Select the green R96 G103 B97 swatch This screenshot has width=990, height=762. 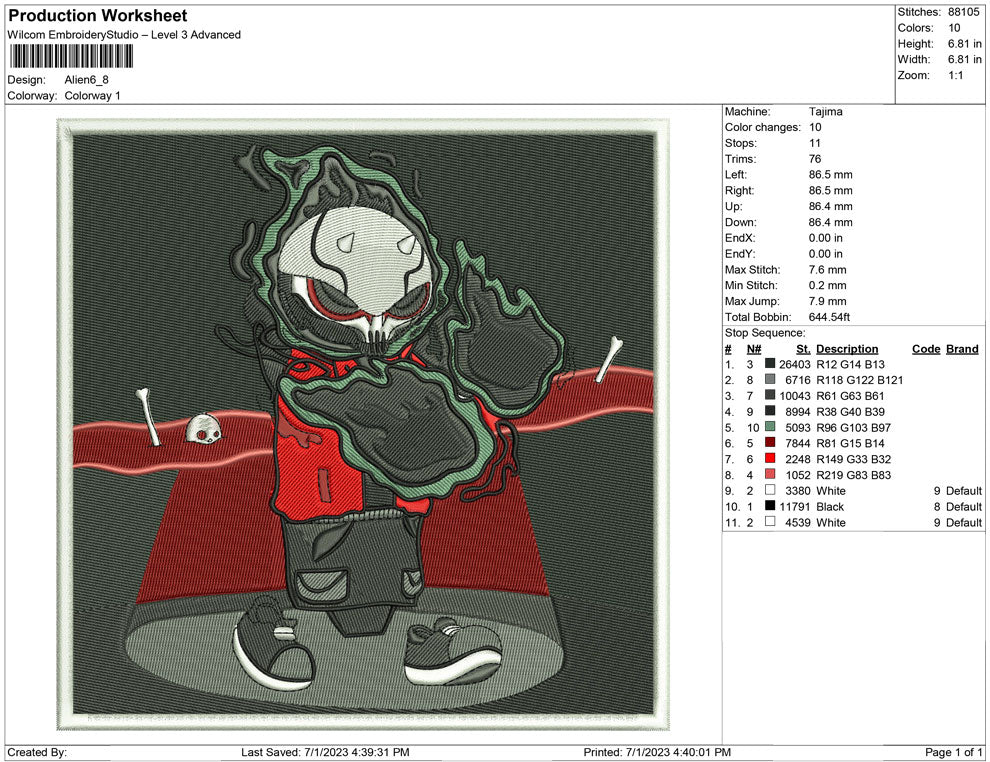(770, 427)
